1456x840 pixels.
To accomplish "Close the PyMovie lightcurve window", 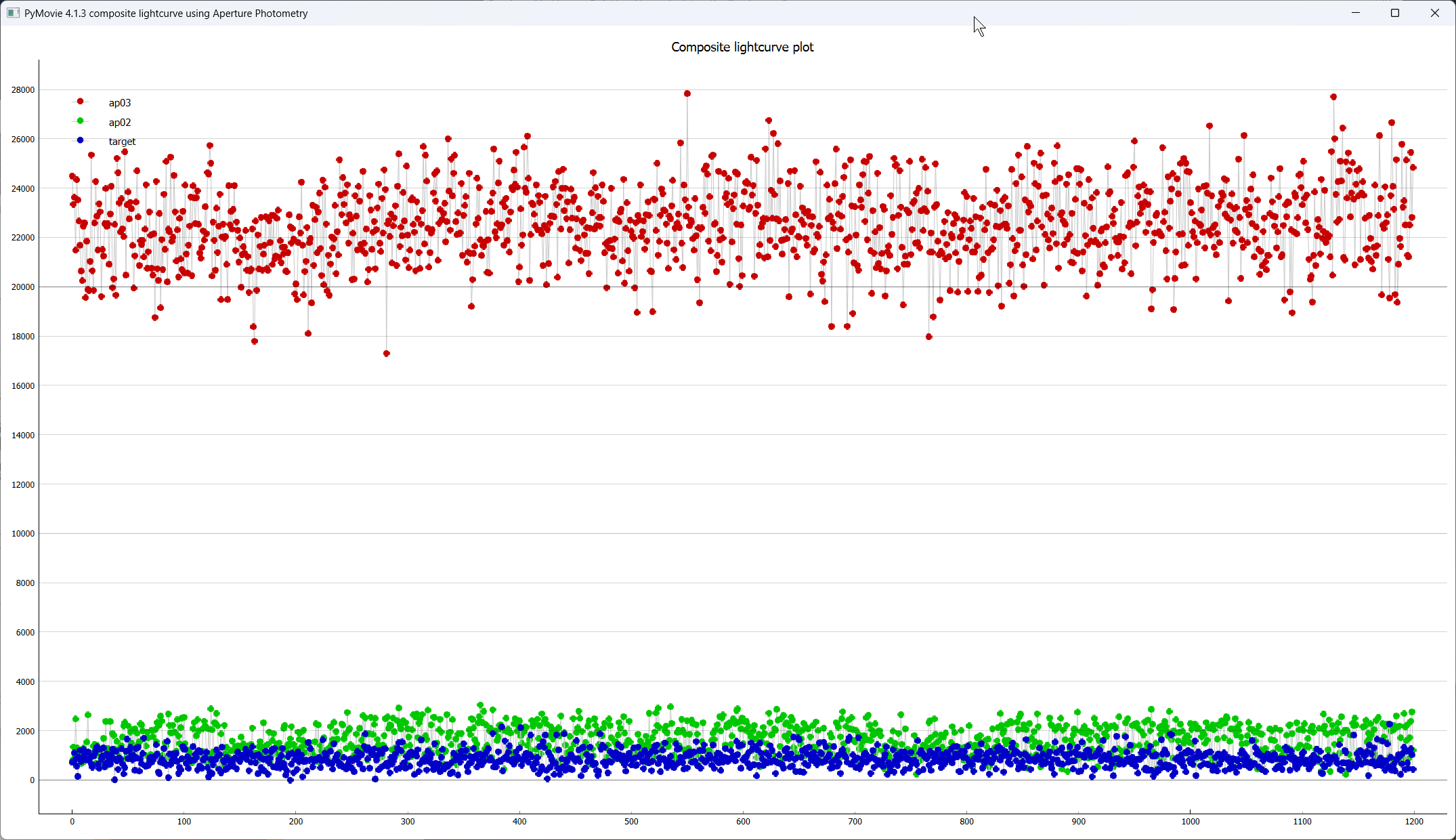I will click(x=1435, y=13).
